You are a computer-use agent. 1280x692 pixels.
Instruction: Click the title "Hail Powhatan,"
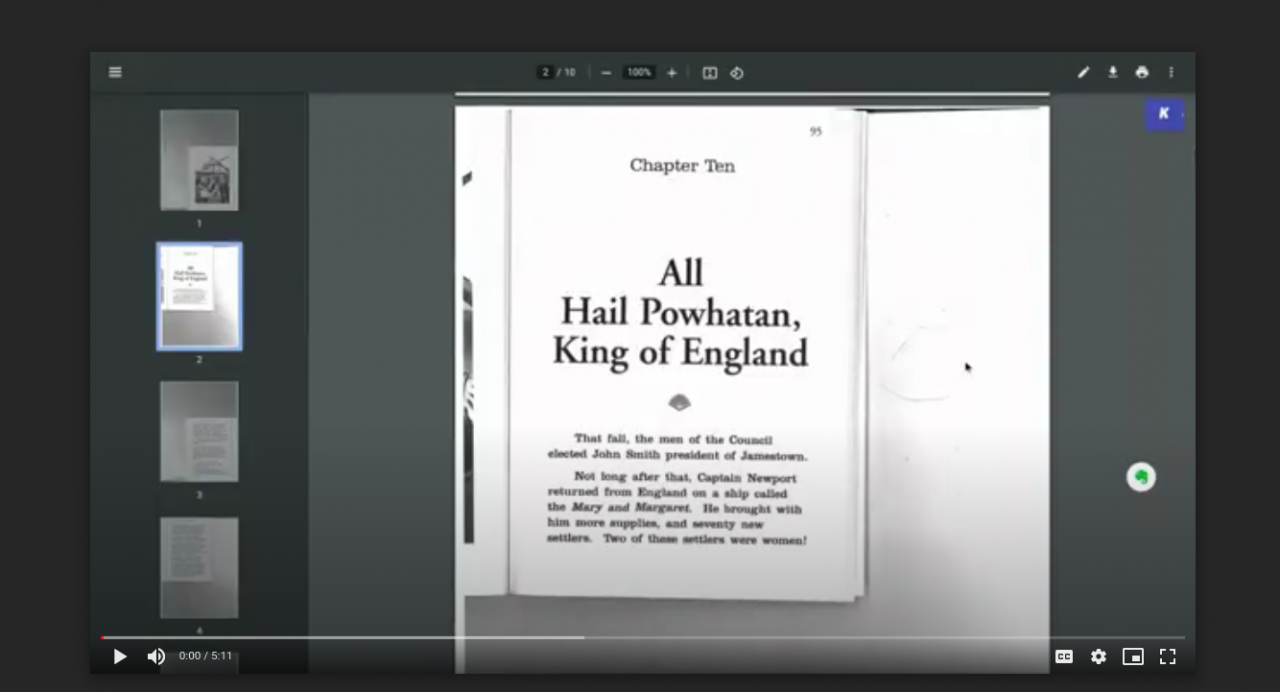pyautogui.click(x=680, y=312)
